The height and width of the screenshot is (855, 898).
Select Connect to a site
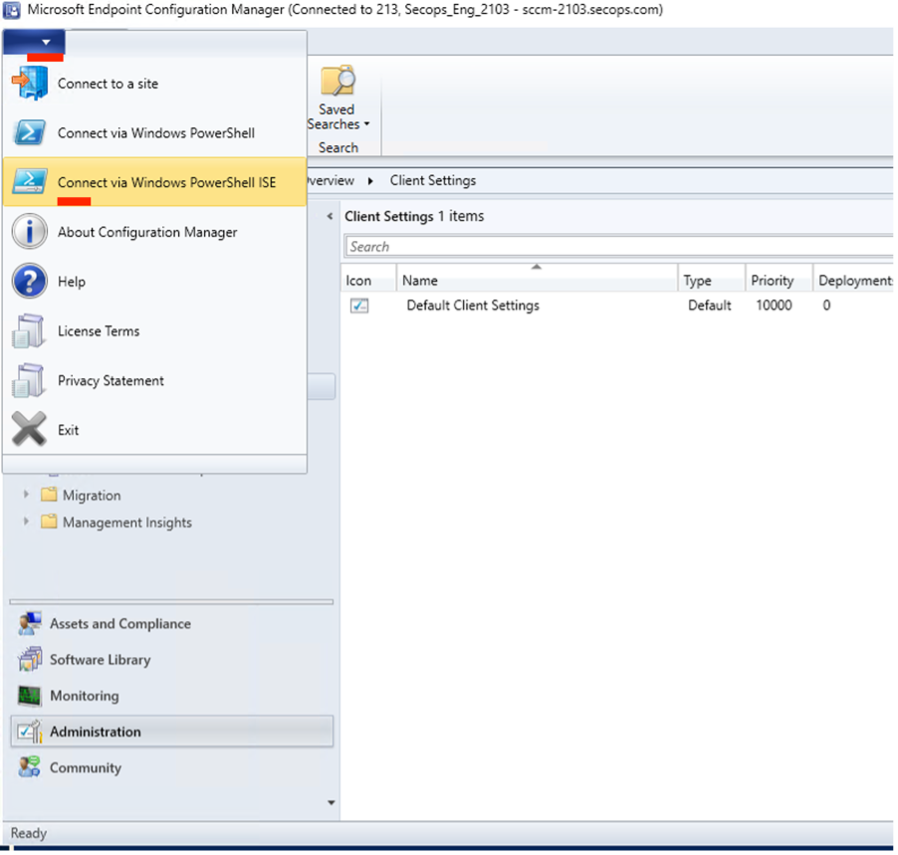pyautogui.click(x=155, y=84)
